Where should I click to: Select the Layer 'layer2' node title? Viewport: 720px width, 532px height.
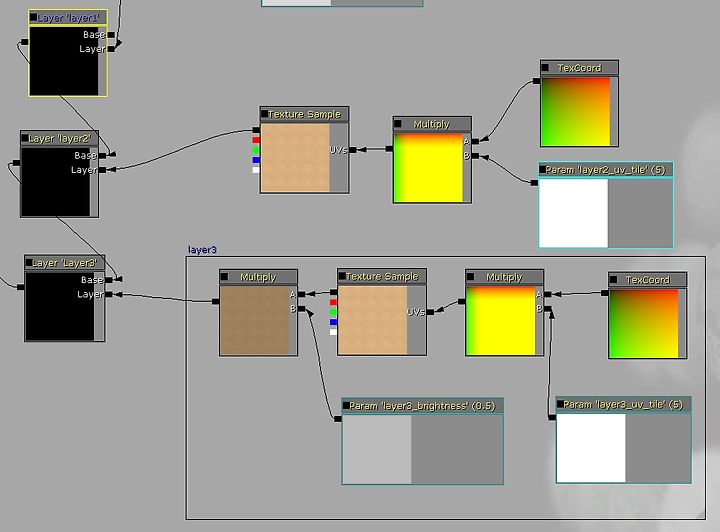59,139
